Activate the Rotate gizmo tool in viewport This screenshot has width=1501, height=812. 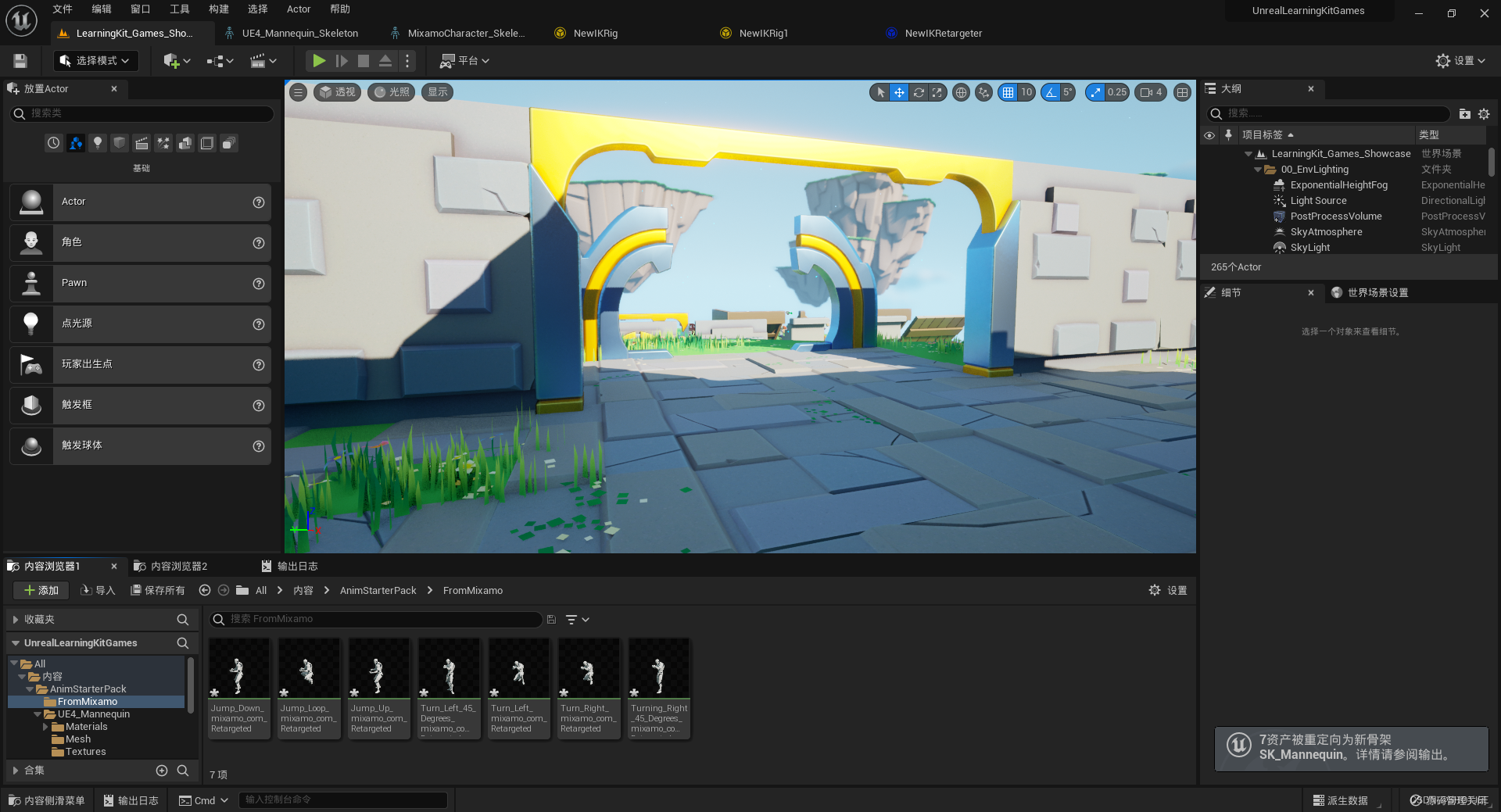click(919, 92)
